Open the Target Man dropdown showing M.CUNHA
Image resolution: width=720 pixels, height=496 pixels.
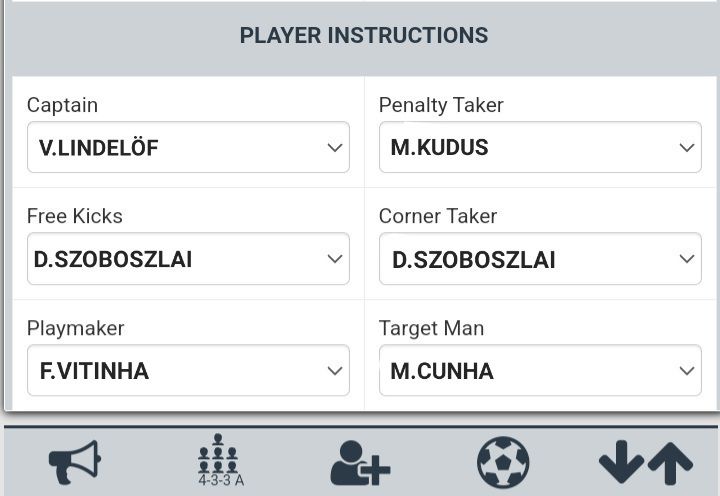(540, 371)
